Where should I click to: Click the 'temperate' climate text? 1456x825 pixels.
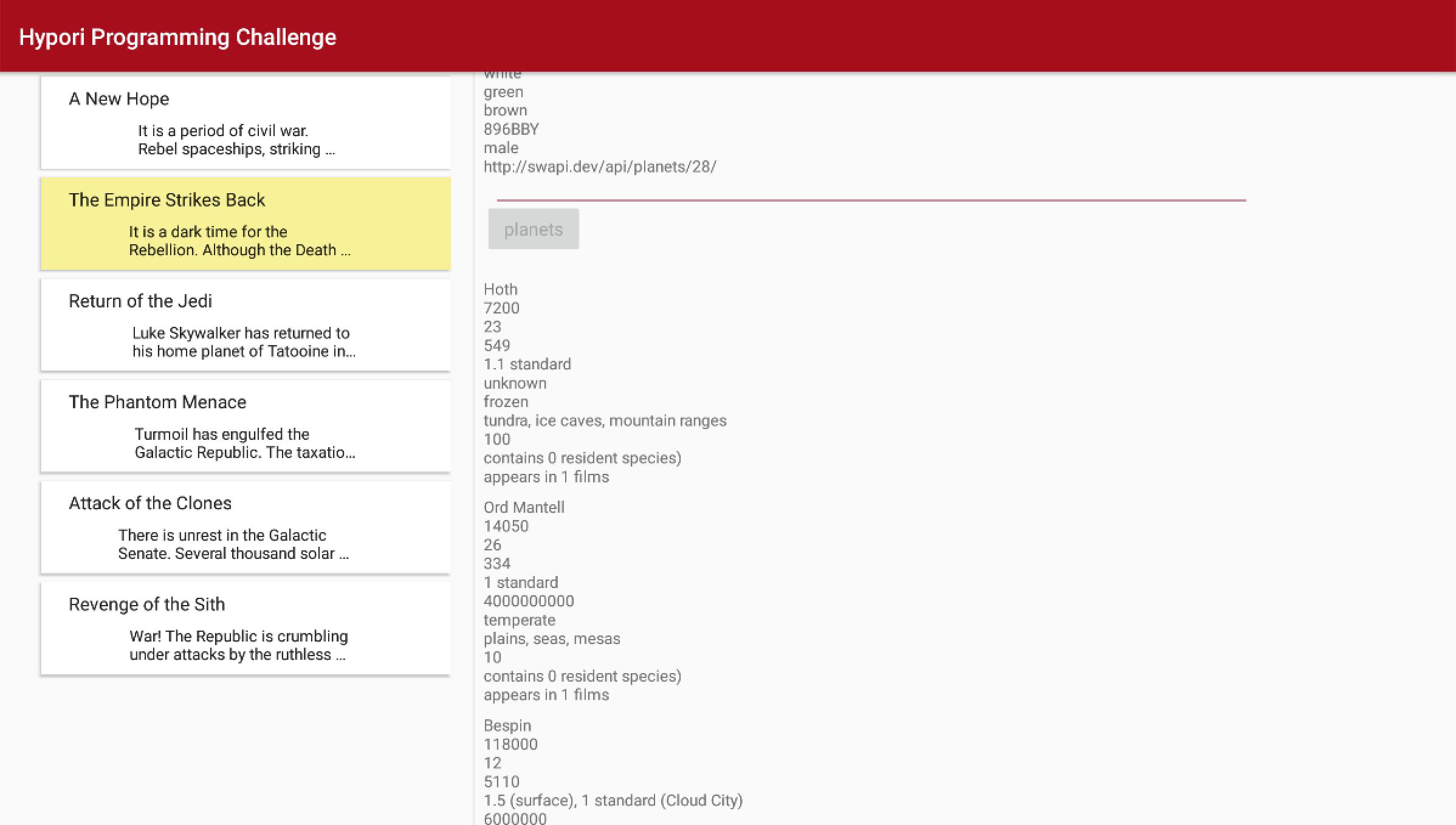click(520, 620)
